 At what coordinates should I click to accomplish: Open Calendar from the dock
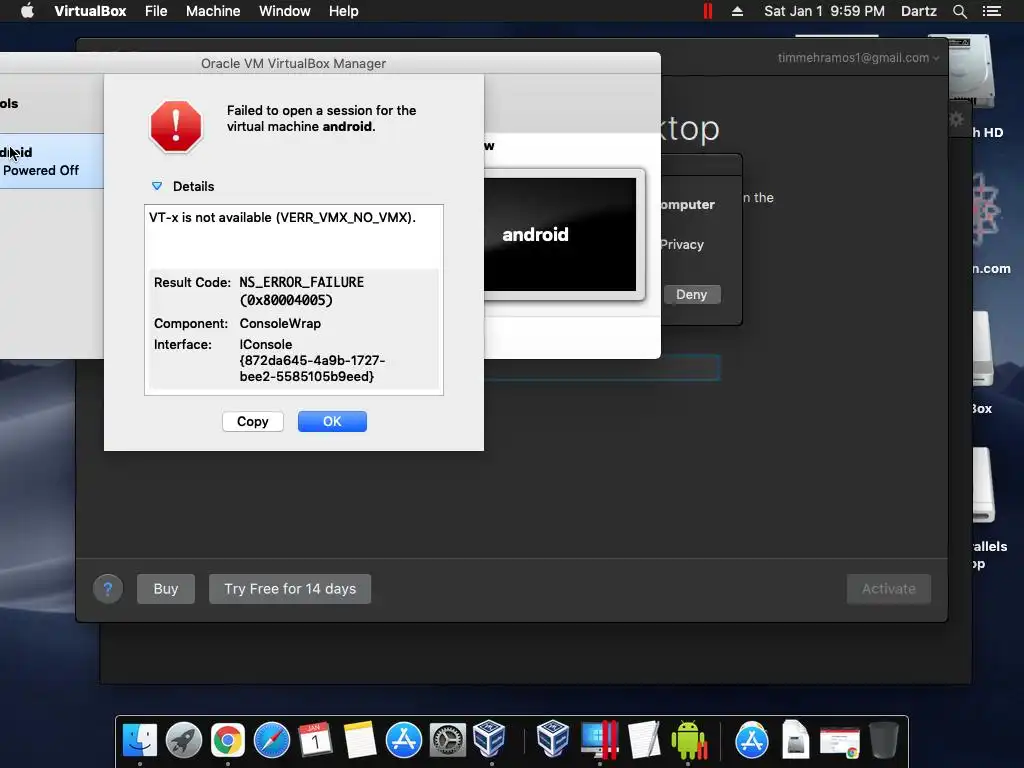pos(315,740)
